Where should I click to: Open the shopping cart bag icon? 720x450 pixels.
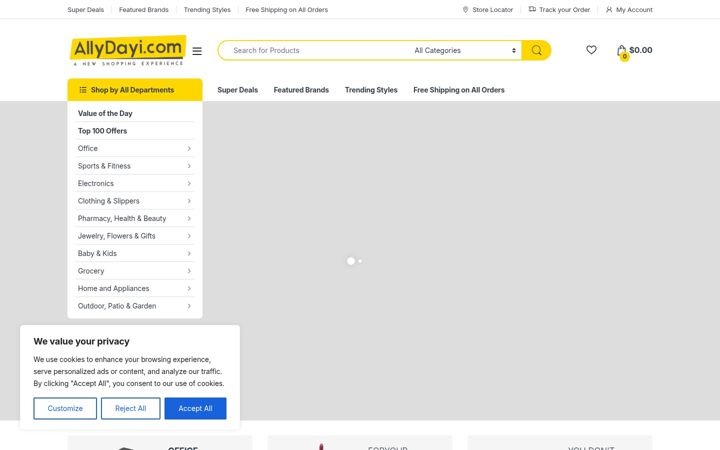[622, 51]
